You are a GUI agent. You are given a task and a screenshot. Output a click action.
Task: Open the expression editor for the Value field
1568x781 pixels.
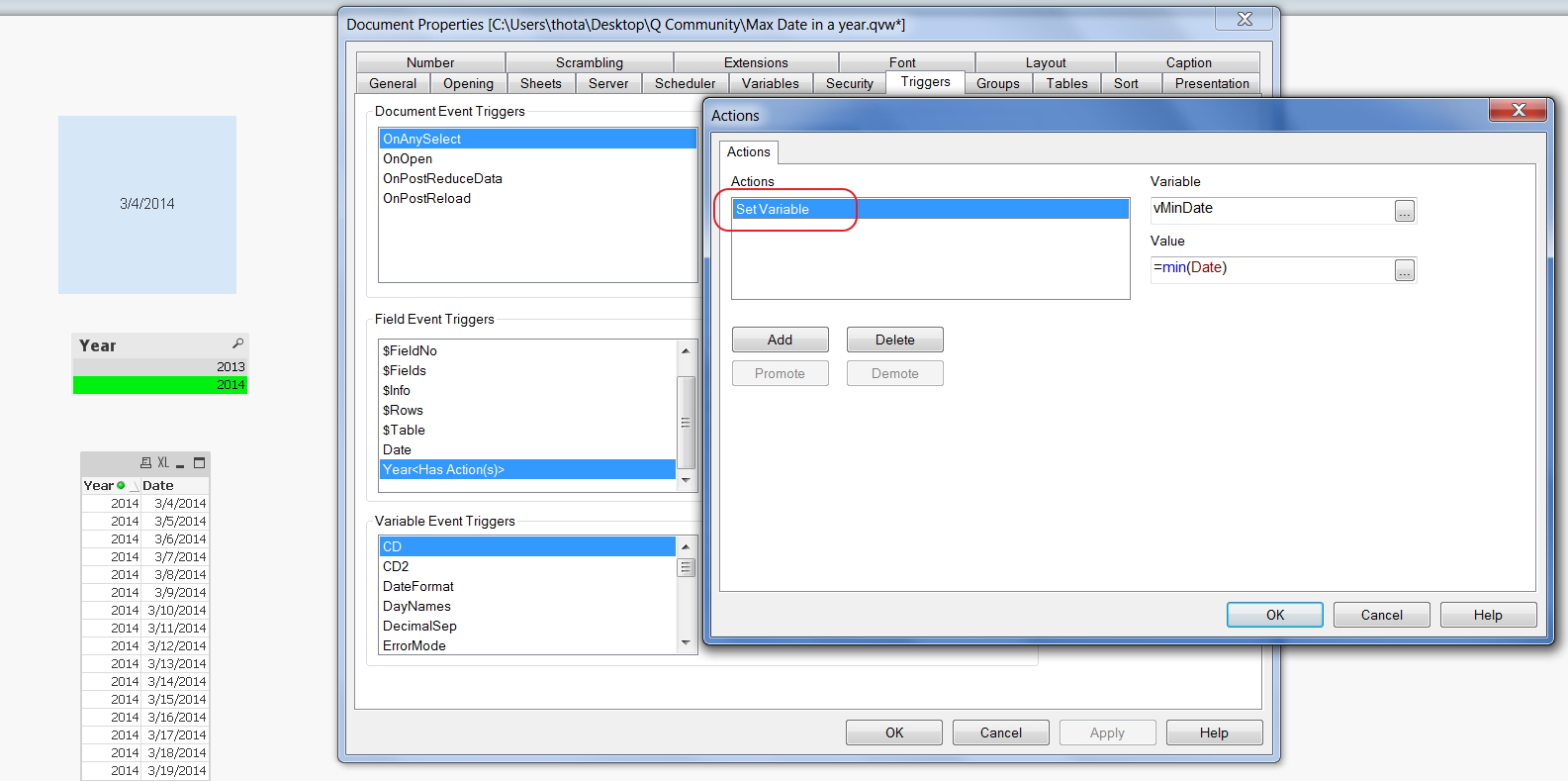[x=1405, y=270]
